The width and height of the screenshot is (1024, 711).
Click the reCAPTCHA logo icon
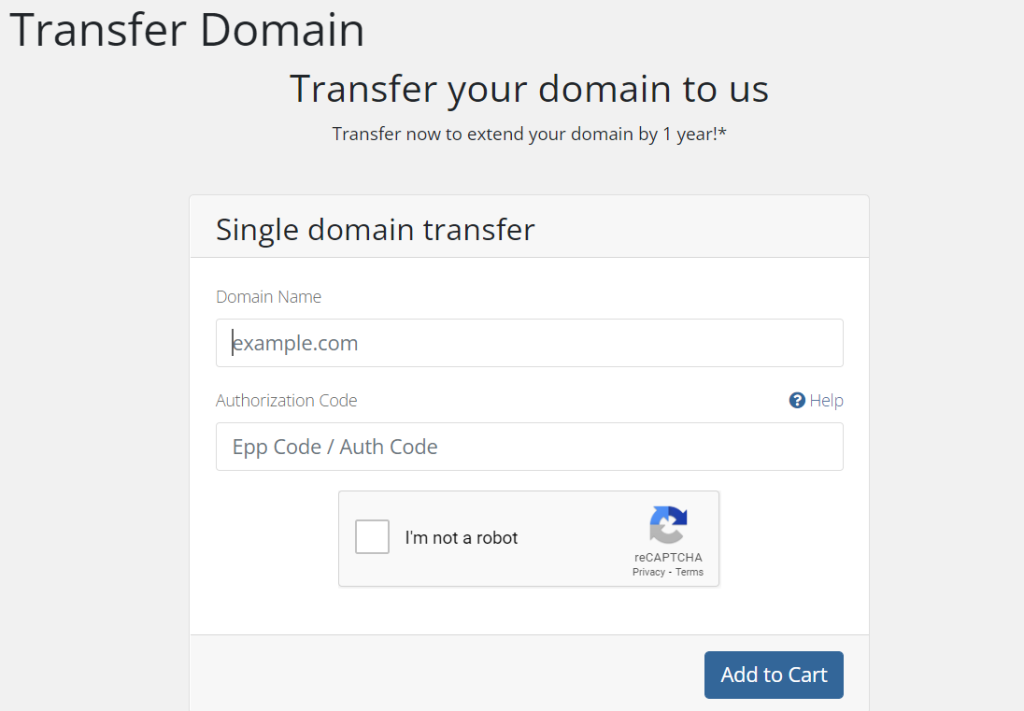pos(668,525)
